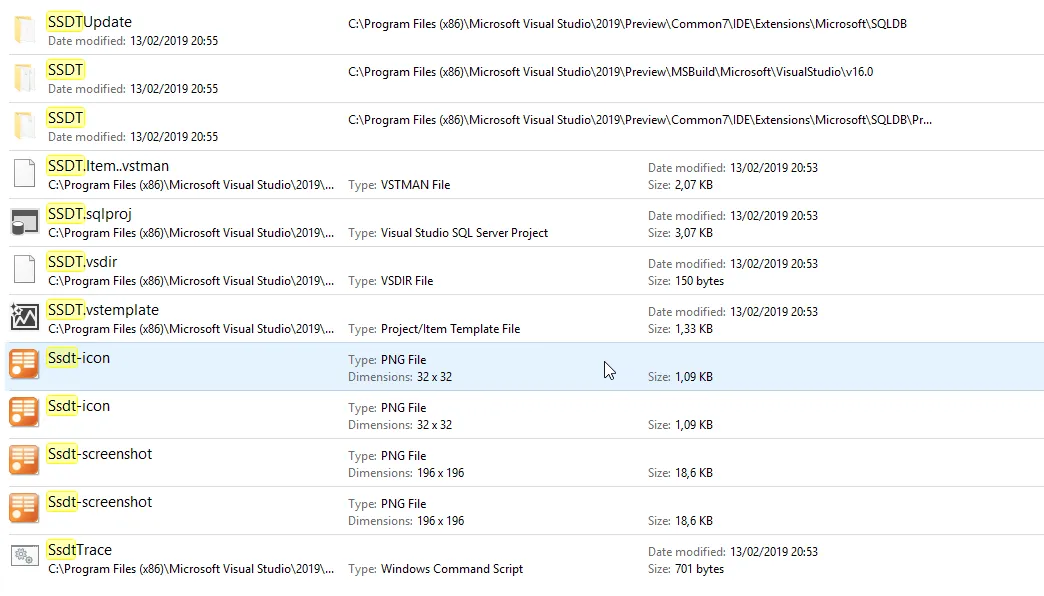Click the folder path ending SQLDB\Pr...
Image resolution: width=1044 pixels, height=596 pixels.
coord(640,120)
